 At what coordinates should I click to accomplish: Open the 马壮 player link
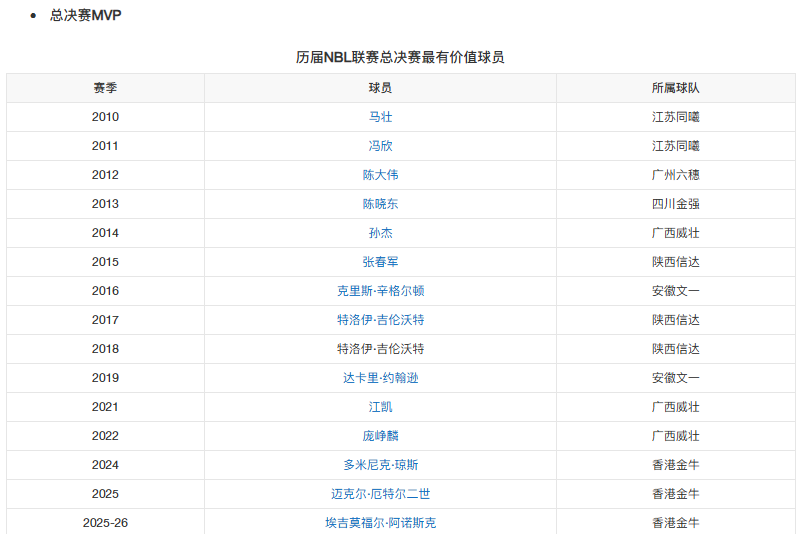tap(380, 117)
